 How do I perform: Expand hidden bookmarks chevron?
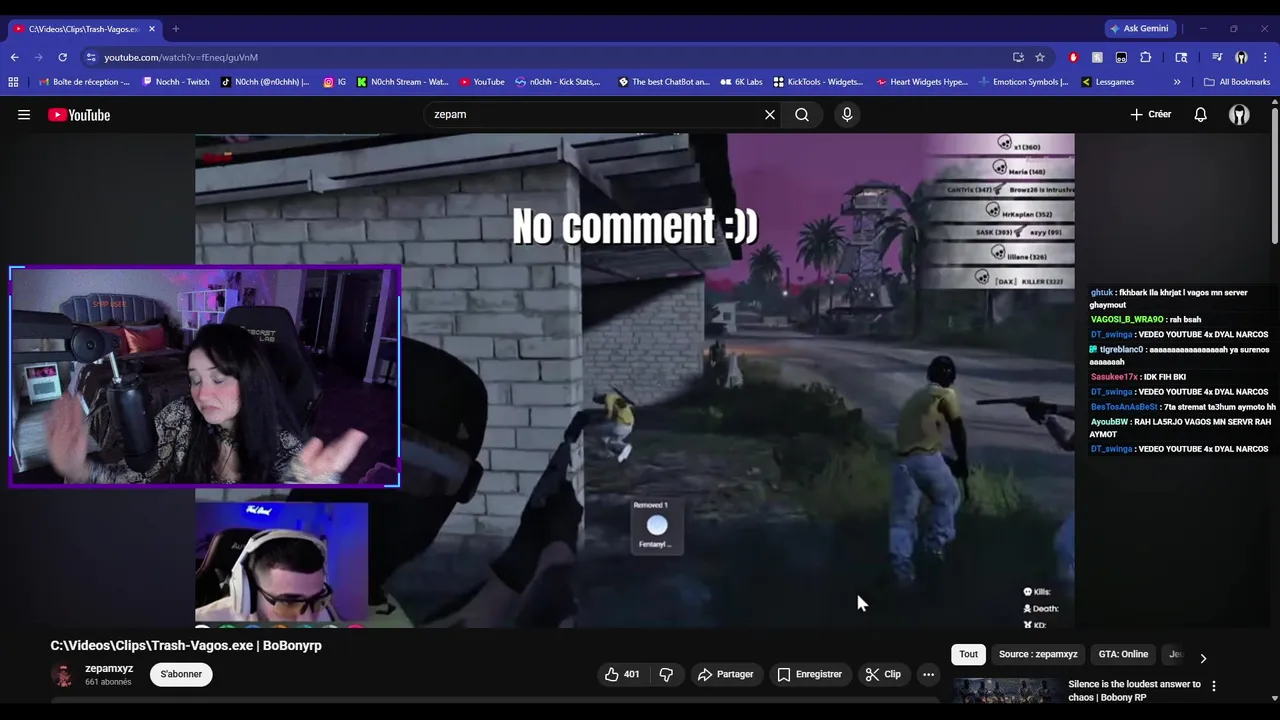[x=1177, y=82]
